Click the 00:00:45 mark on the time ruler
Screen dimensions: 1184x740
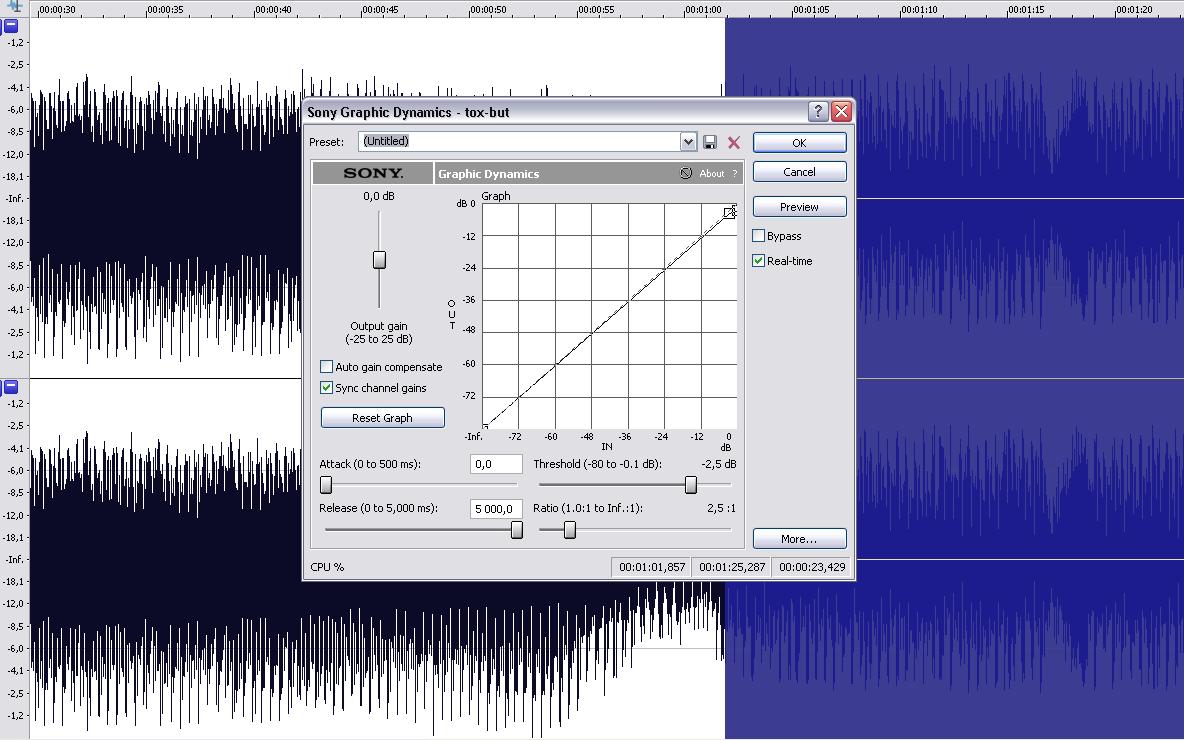pyautogui.click(x=380, y=10)
